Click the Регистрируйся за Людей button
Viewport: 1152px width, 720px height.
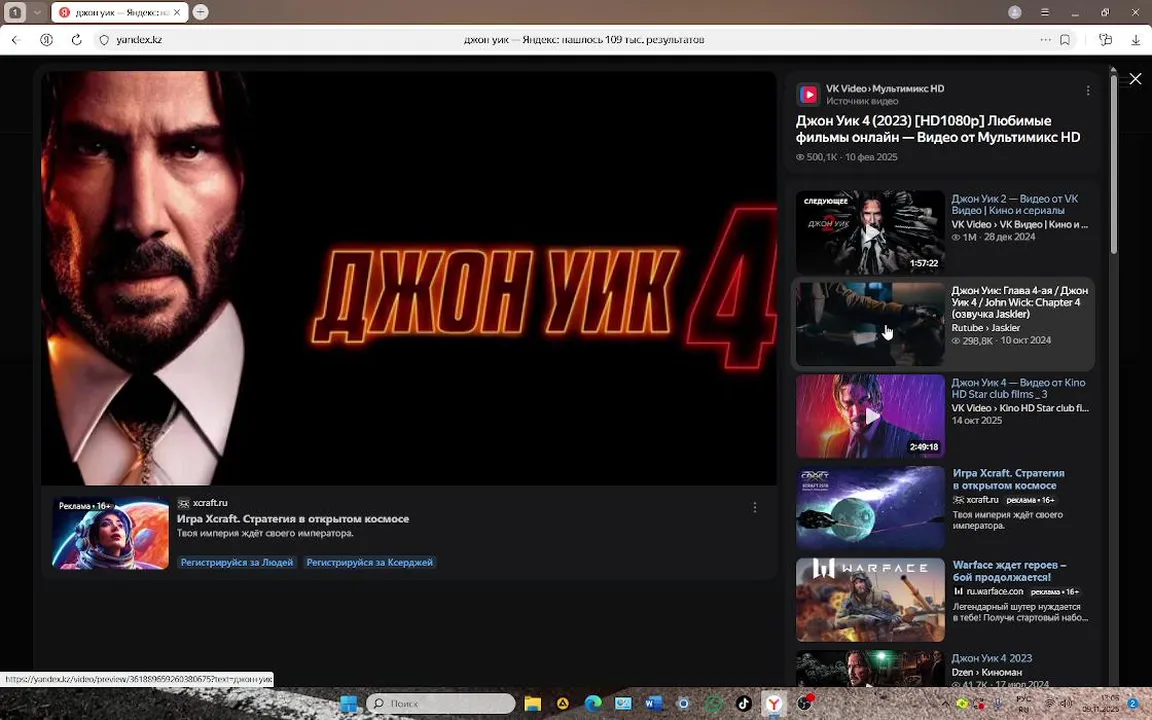click(237, 562)
